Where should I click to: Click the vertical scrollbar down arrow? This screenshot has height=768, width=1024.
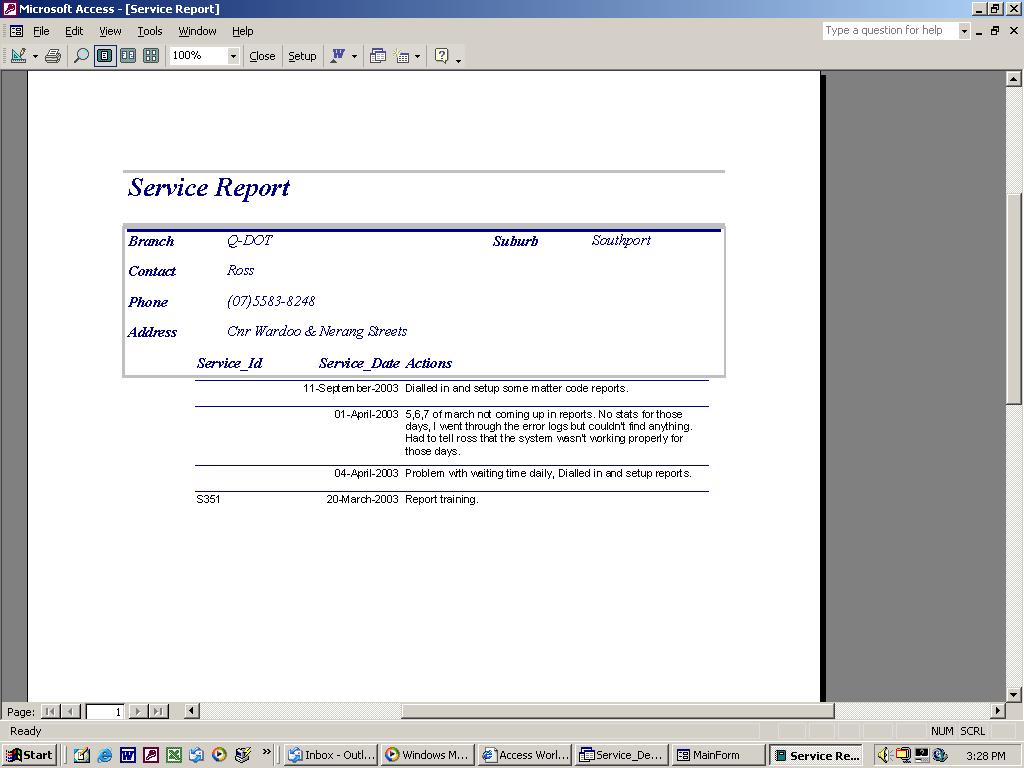(1014, 694)
